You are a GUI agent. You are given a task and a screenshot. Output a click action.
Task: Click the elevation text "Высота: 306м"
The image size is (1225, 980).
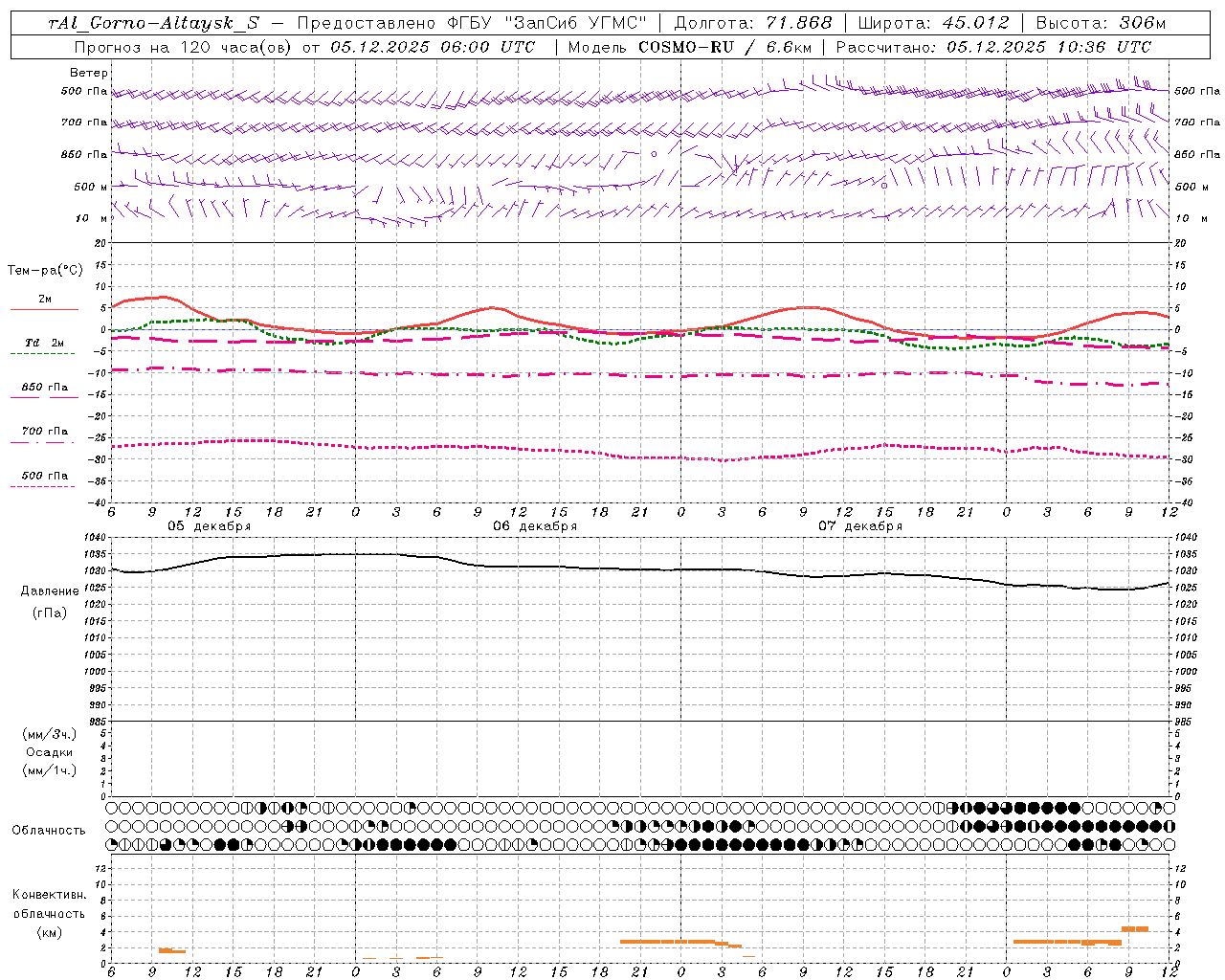[x=1102, y=23]
